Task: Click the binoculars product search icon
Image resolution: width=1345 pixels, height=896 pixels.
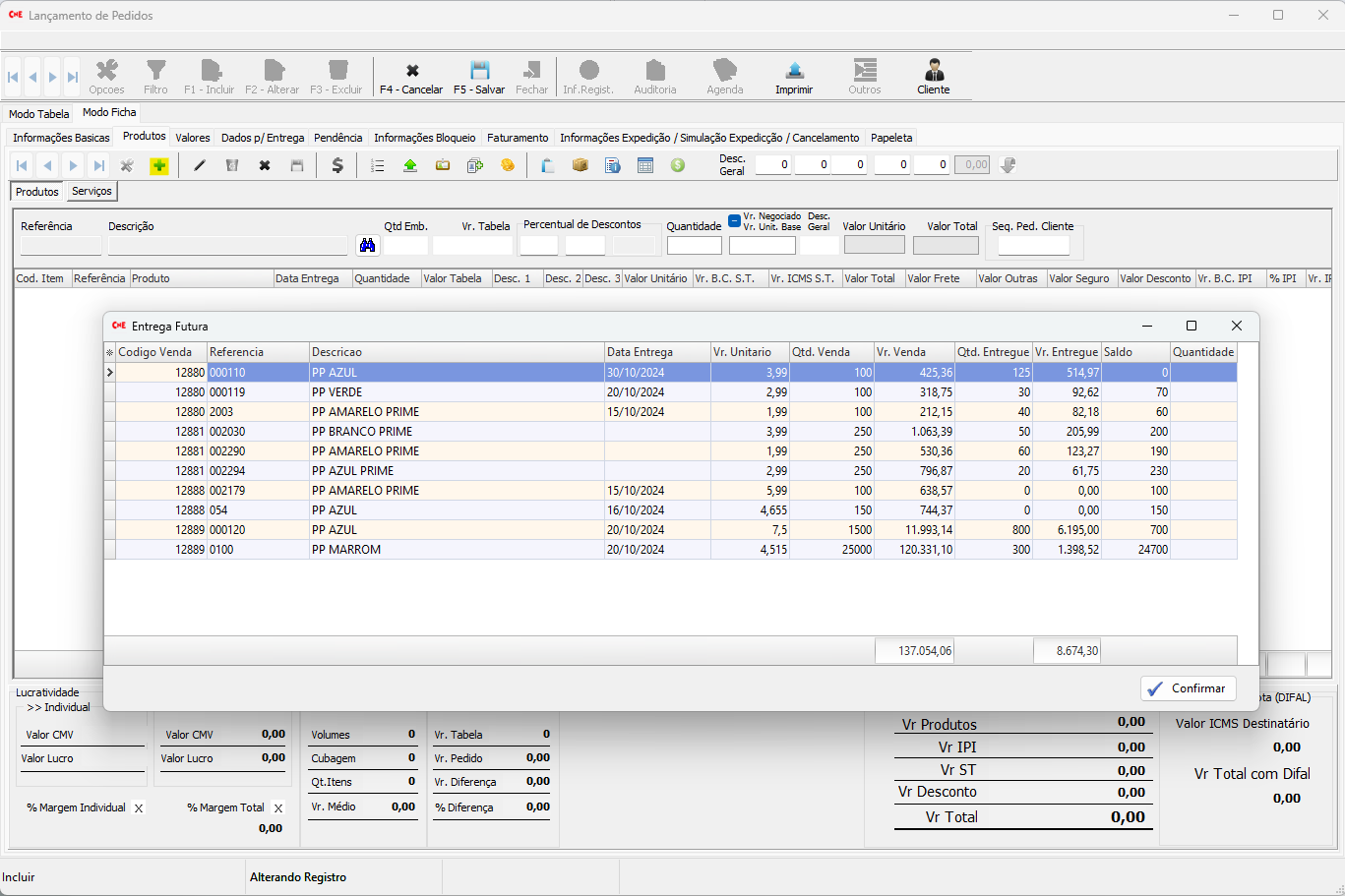Action: [x=368, y=245]
